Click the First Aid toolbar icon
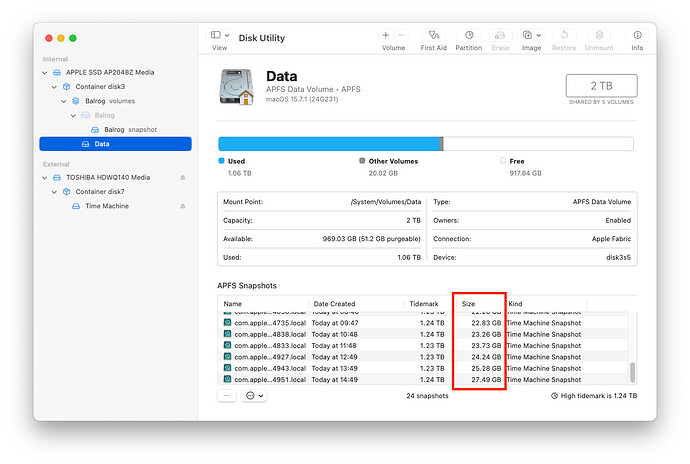The height and width of the screenshot is (464, 690). (x=433, y=36)
